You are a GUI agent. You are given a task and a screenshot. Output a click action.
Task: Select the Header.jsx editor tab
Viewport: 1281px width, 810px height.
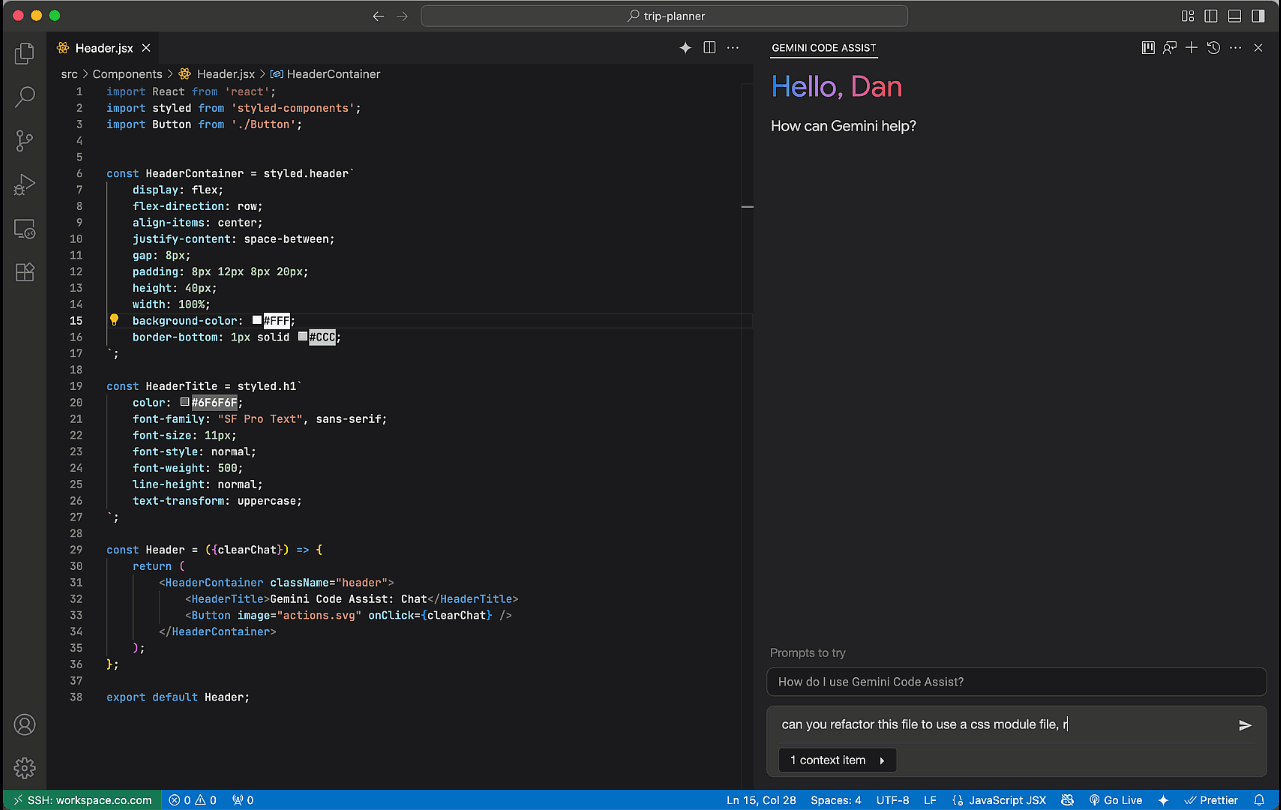(x=103, y=47)
